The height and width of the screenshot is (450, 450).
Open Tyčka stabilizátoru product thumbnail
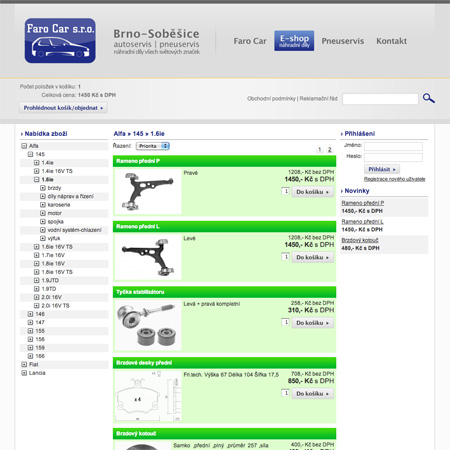[x=148, y=325]
